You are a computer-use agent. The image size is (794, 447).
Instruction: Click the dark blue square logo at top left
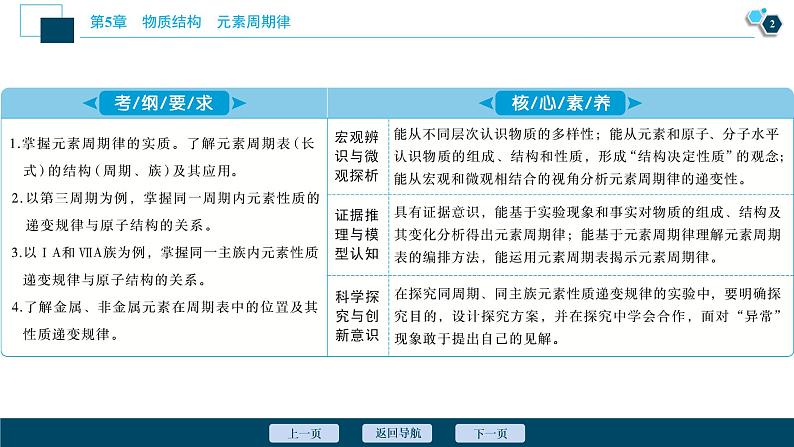coord(57,30)
